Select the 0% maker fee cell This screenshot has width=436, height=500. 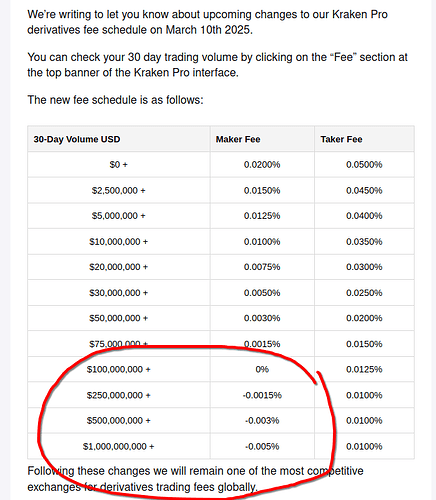point(262,369)
